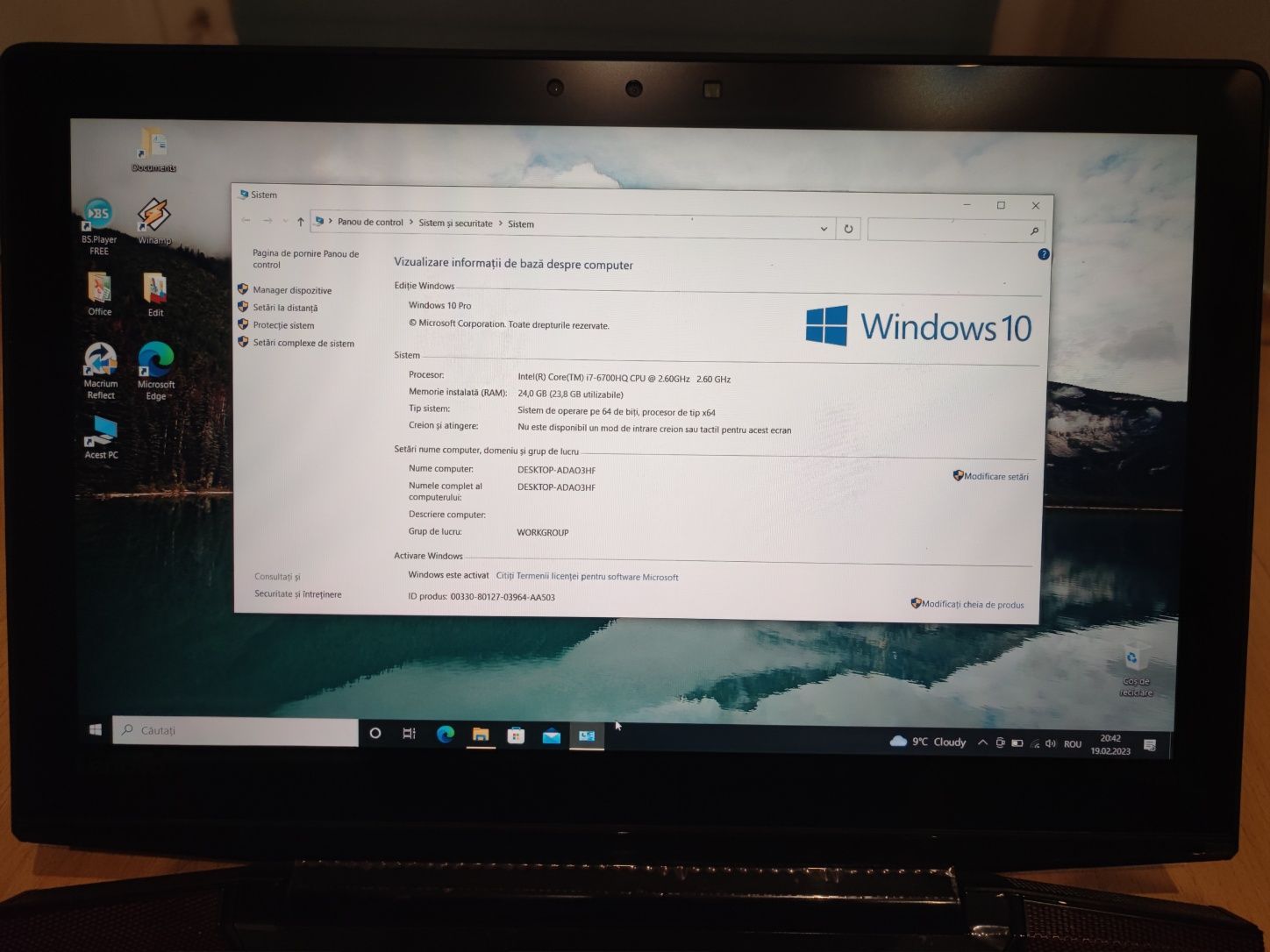The width and height of the screenshot is (1270, 952).
Task: Open Manager dispozitive link
Action: (292, 290)
